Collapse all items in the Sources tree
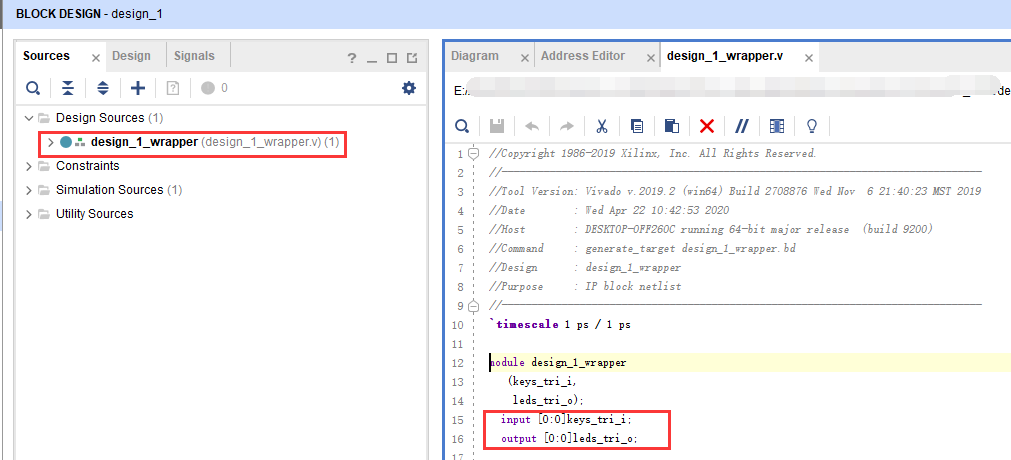This screenshot has height=460, width=1011. (68, 88)
